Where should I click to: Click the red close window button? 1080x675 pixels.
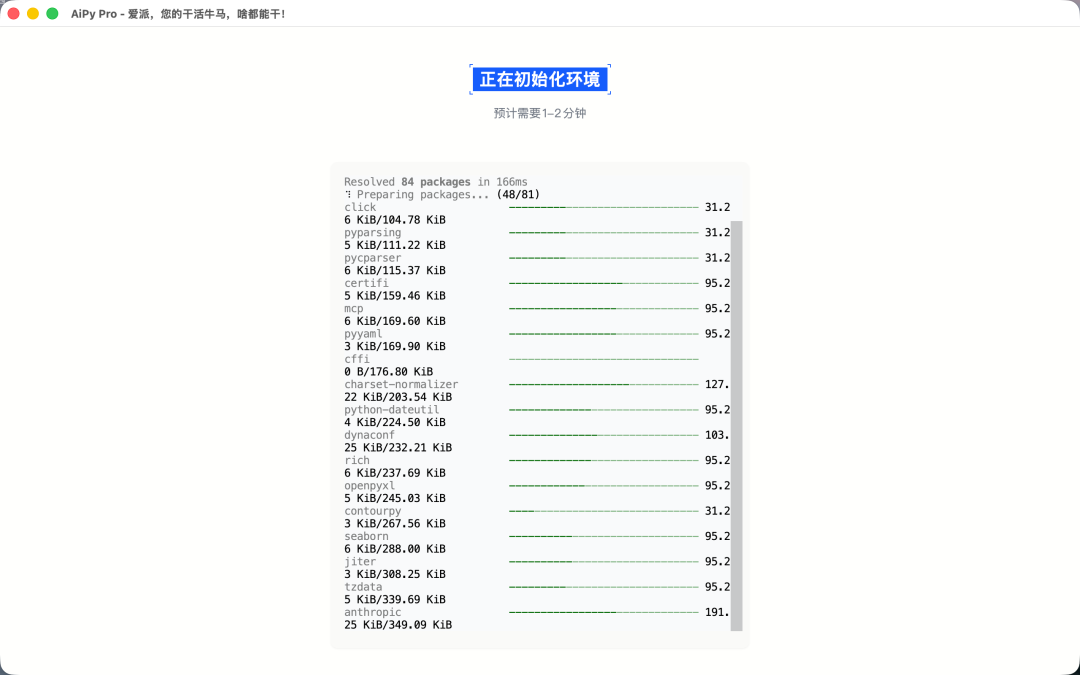(x=13, y=14)
